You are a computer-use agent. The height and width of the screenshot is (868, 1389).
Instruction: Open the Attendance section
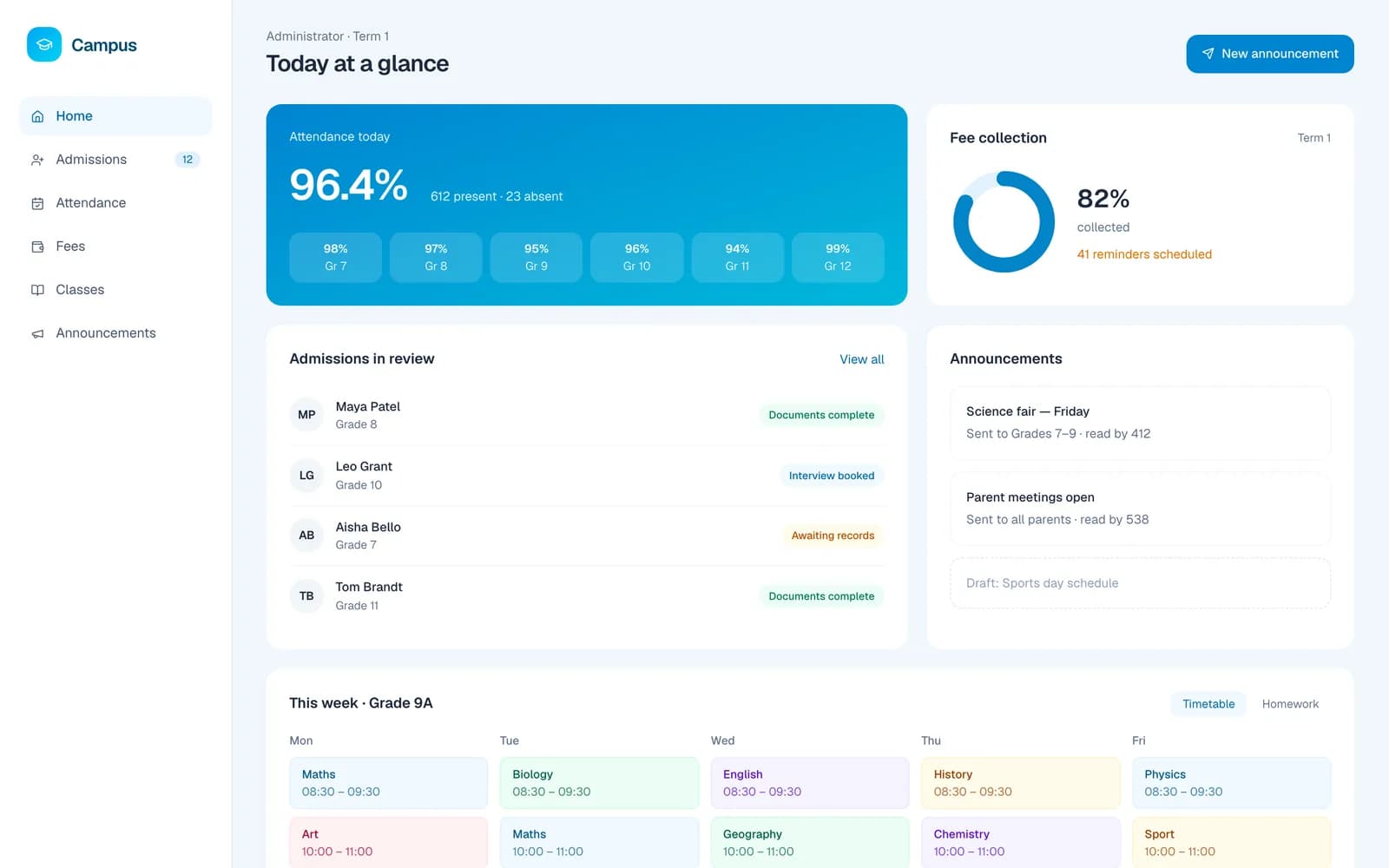[x=115, y=203]
